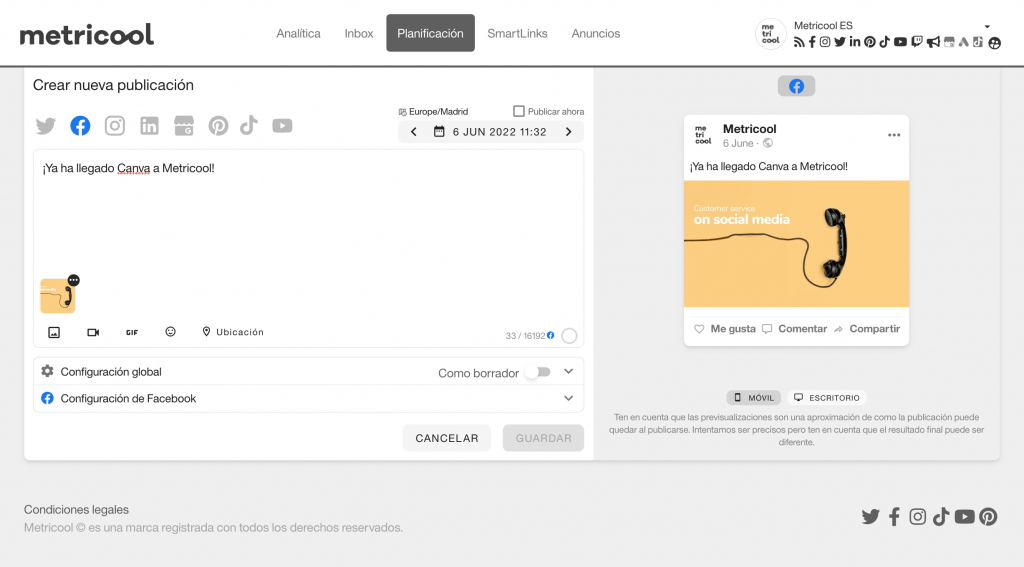Select the Pinterest network icon in post composer
The width and height of the screenshot is (1024, 567).
click(x=218, y=125)
